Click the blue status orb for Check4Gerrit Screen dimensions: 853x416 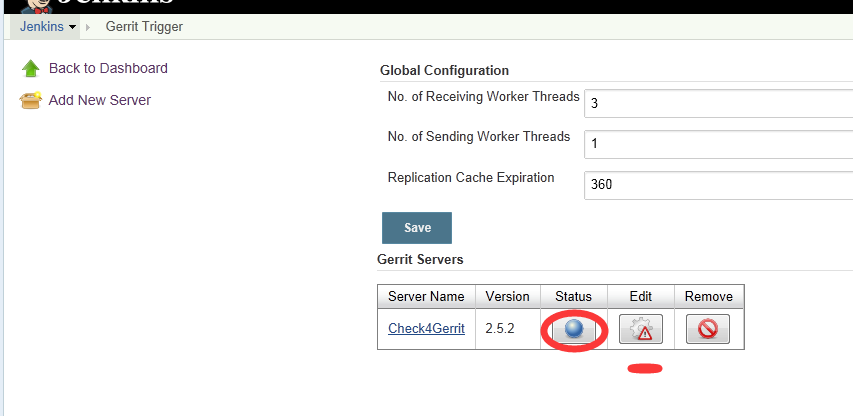[574, 329]
